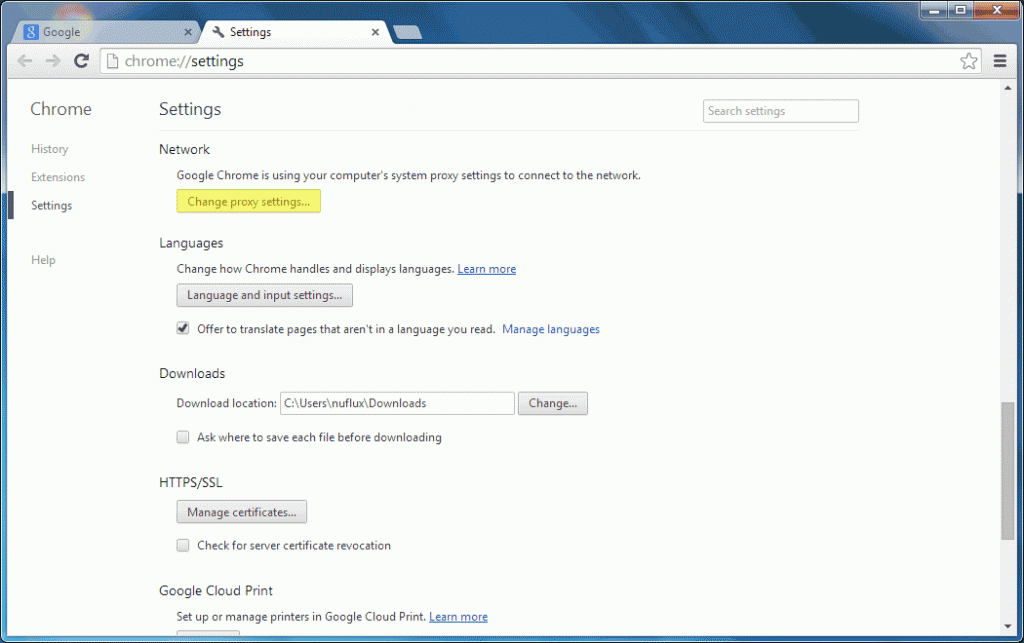Click the Languages section heading

[191, 243]
